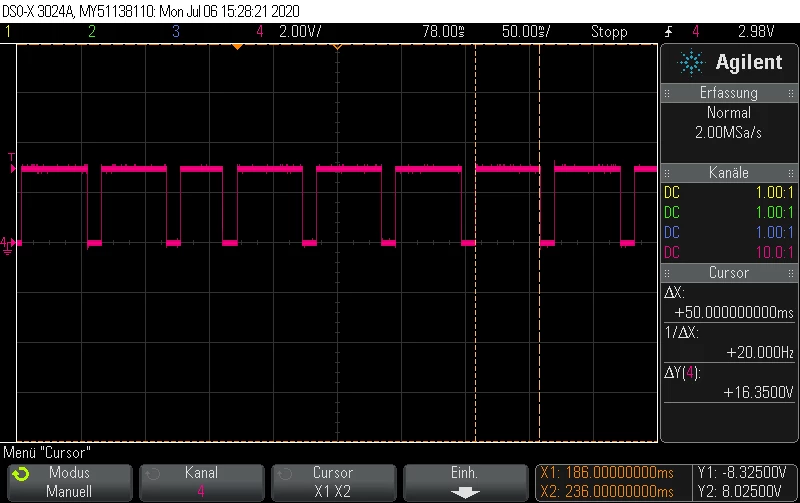Click the trigger source 4 indicator
The height and width of the screenshot is (503, 800).
tap(696, 32)
